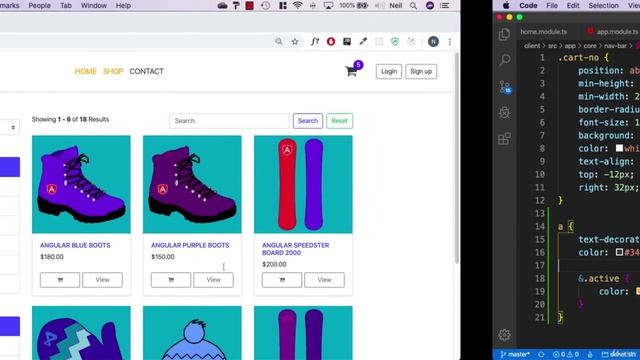Go to the CONTACT nav link

click(147, 71)
